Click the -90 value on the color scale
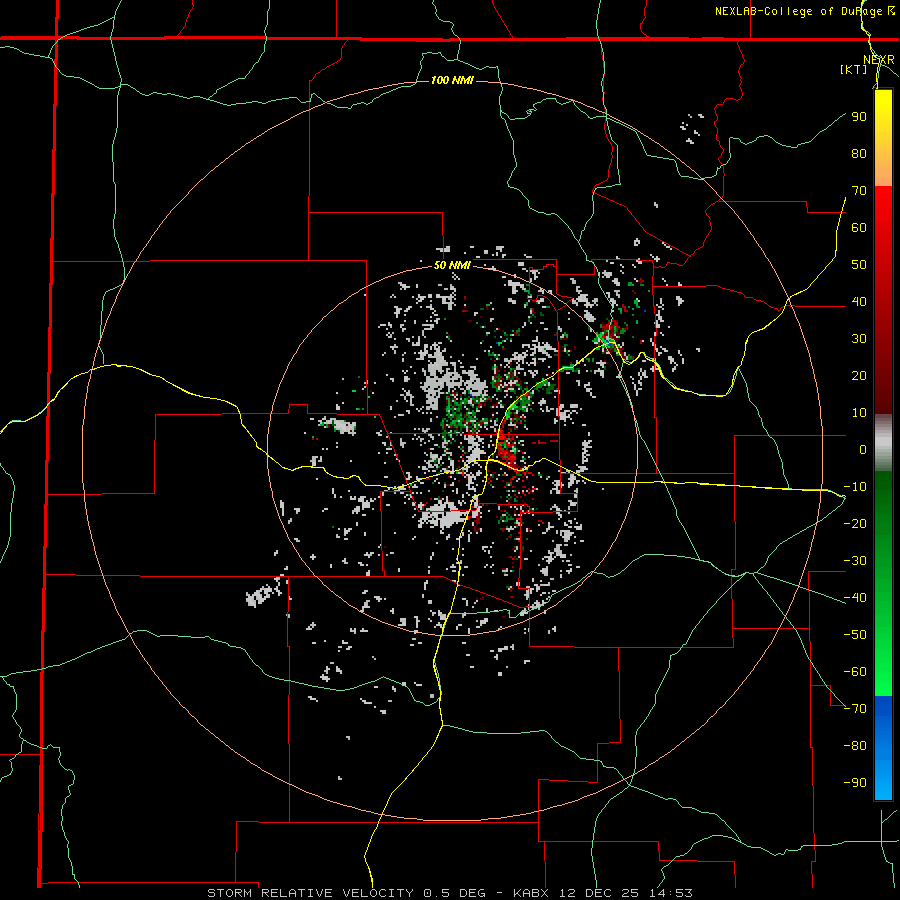This screenshot has width=900, height=900. pyautogui.click(x=855, y=783)
